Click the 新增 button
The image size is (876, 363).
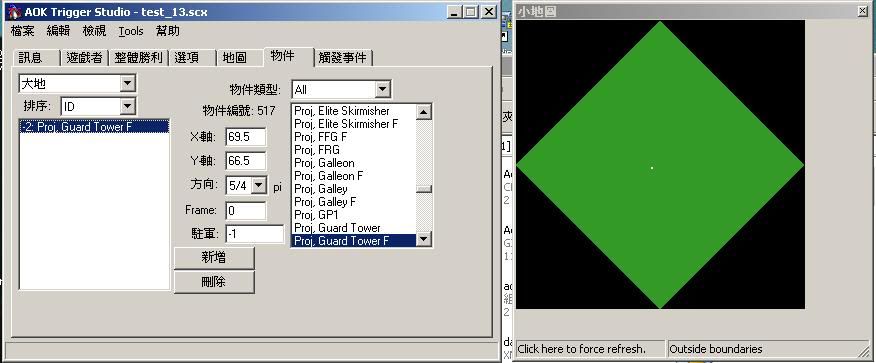point(214,257)
